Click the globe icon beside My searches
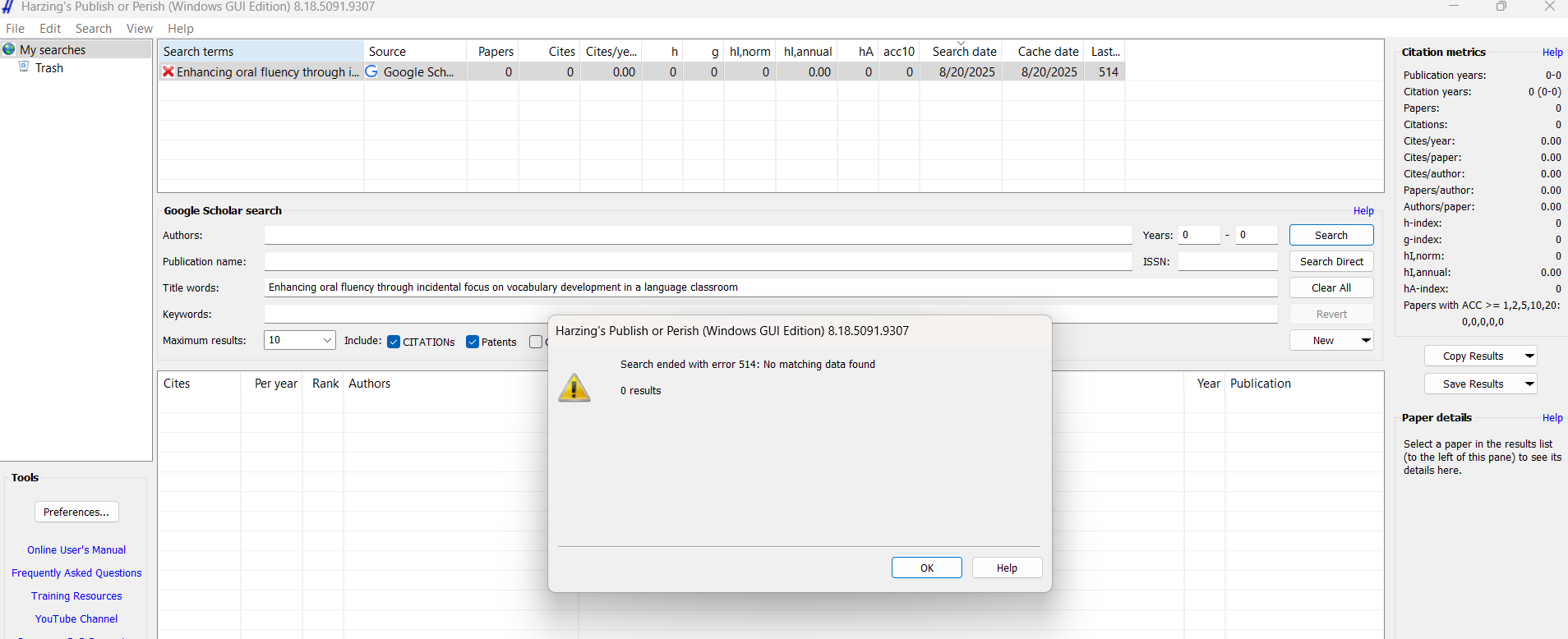Viewport: 1568px width, 639px height. 9,49
